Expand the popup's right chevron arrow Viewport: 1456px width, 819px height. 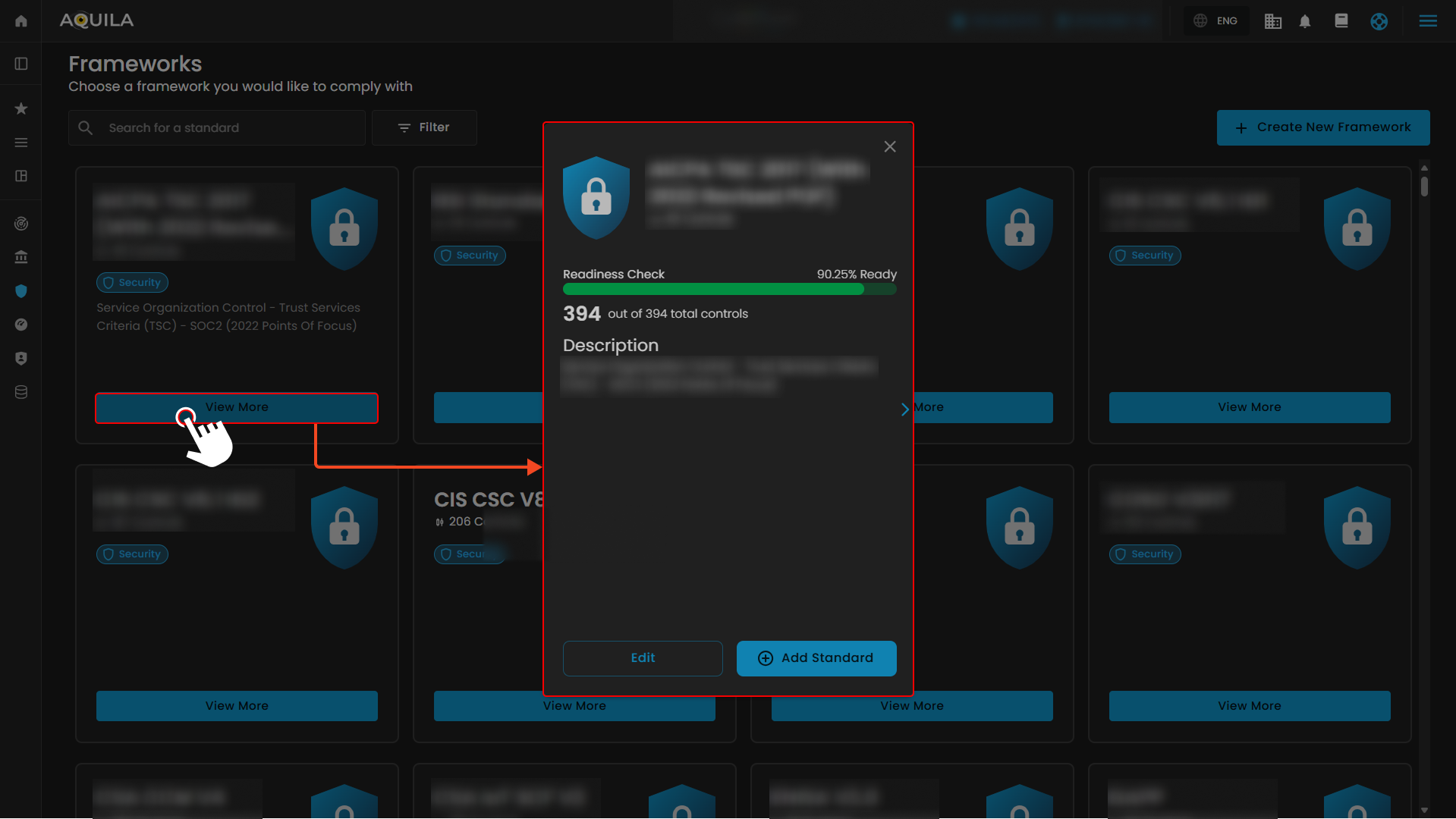[x=904, y=409]
